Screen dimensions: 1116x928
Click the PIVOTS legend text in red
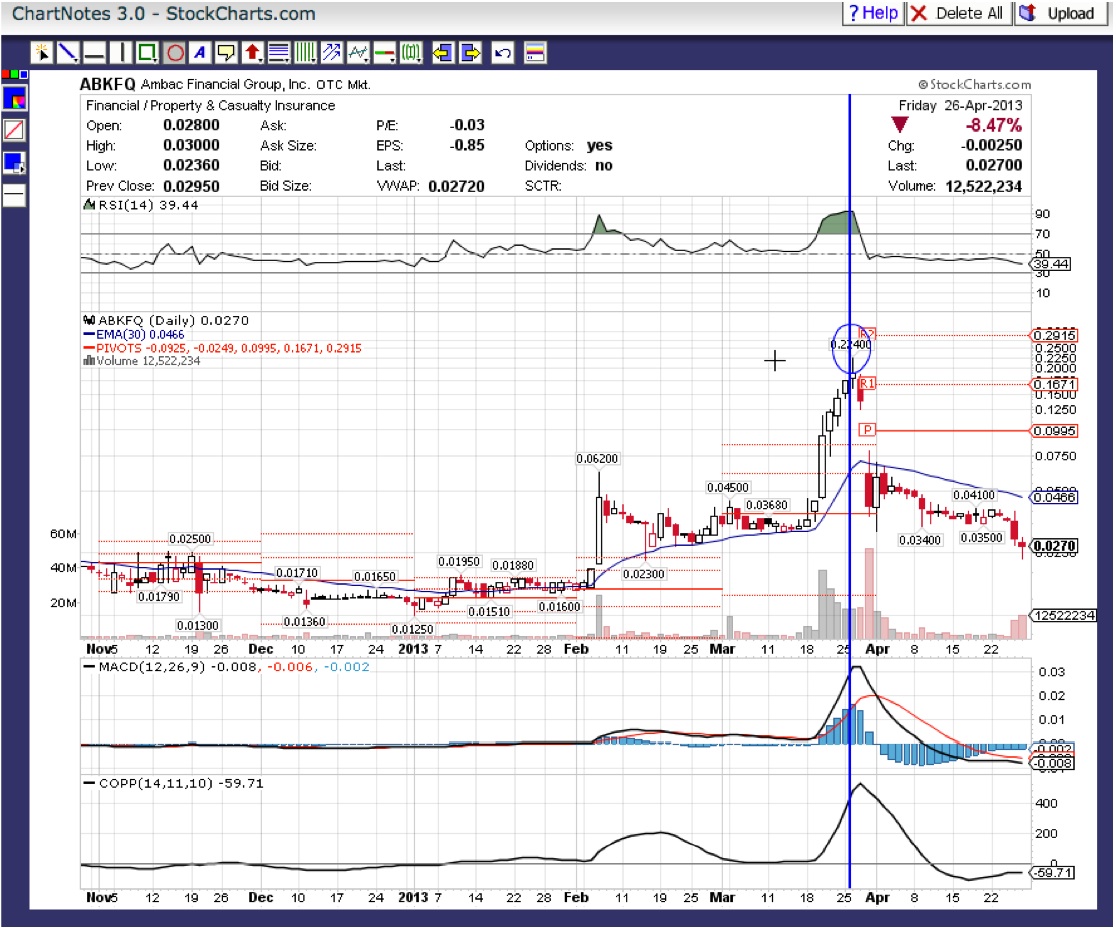(228, 348)
